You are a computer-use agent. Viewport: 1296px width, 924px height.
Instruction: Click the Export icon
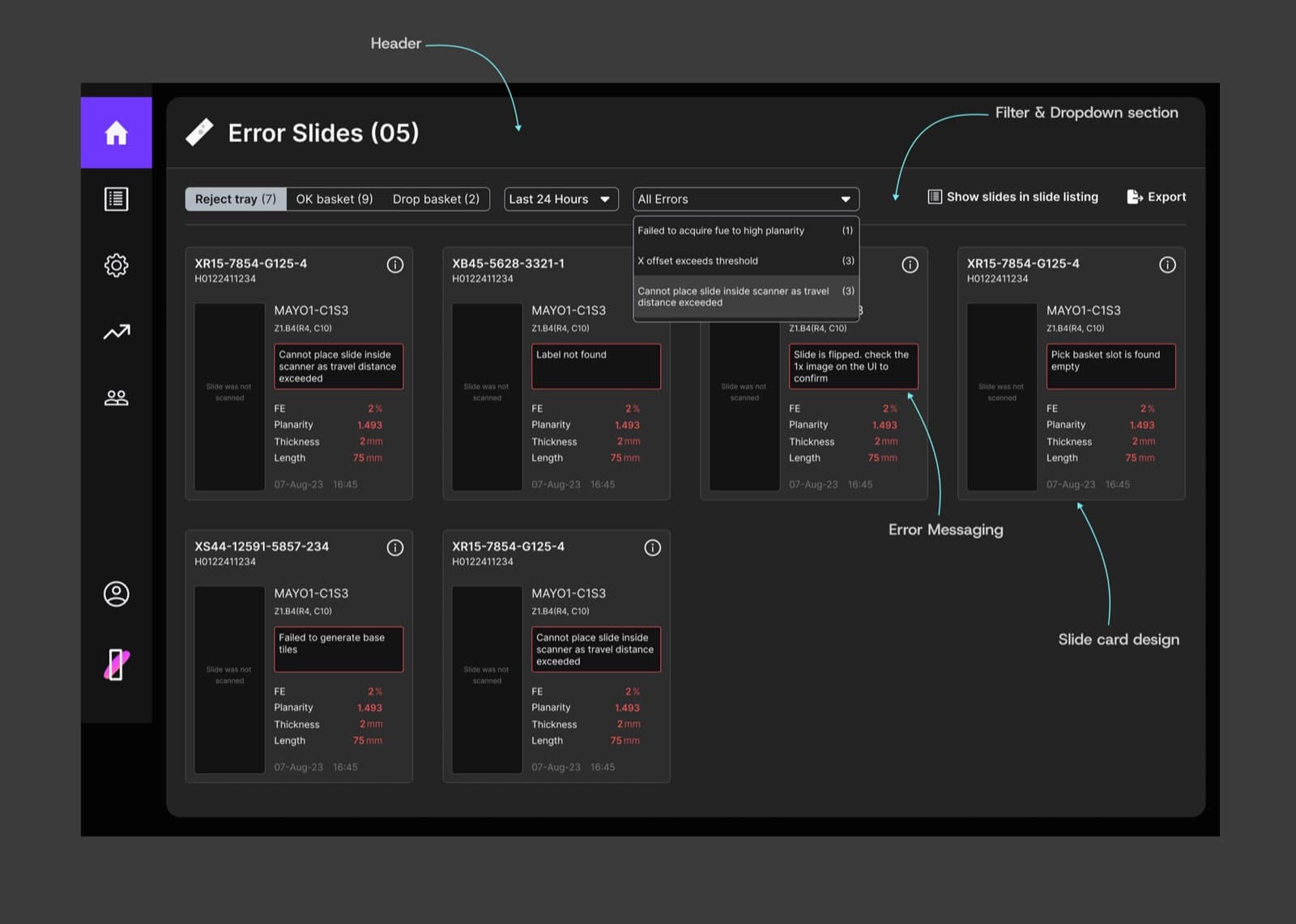point(1135,197)
